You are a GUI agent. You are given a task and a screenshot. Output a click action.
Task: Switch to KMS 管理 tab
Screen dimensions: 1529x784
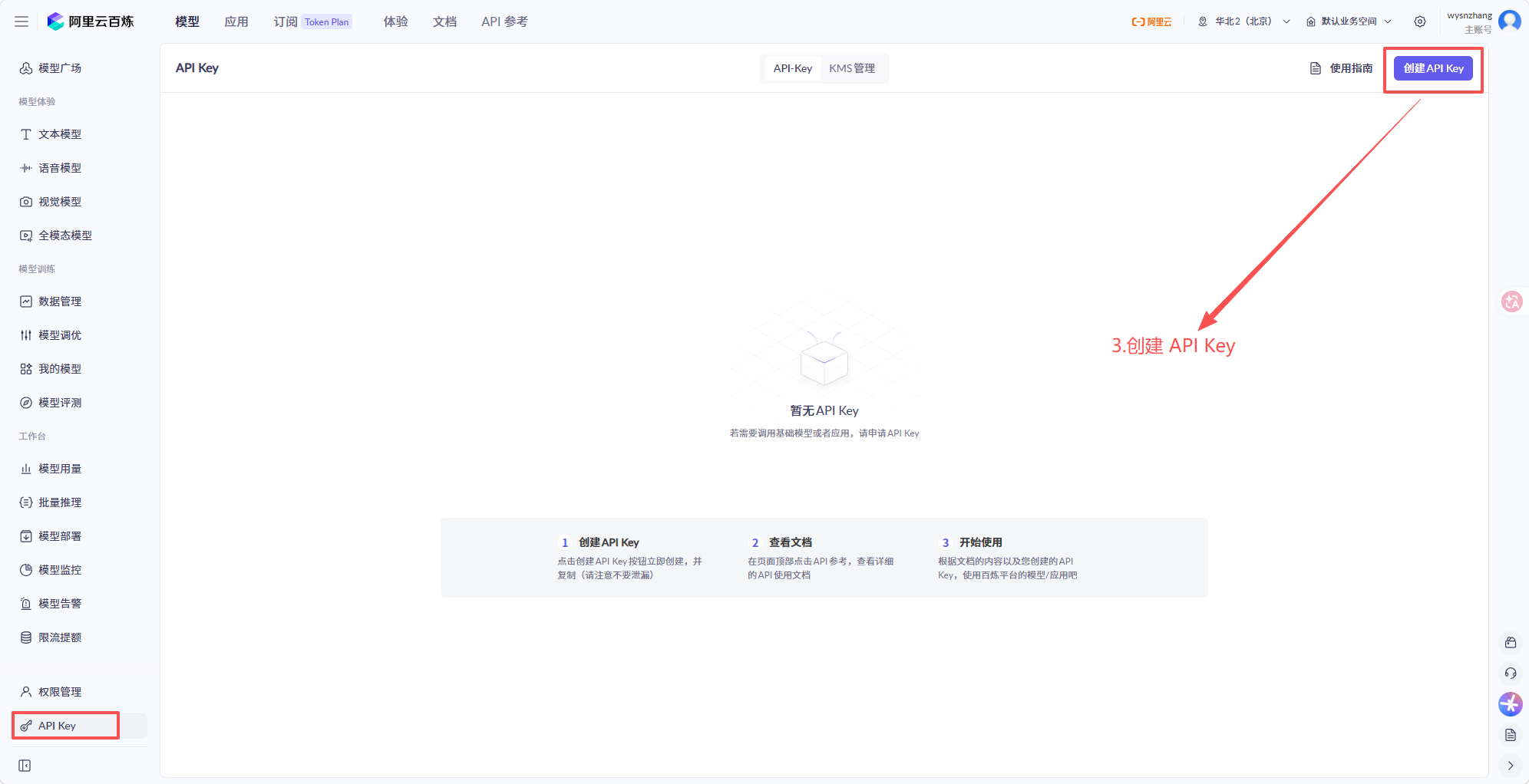click(x=852, y=68)
